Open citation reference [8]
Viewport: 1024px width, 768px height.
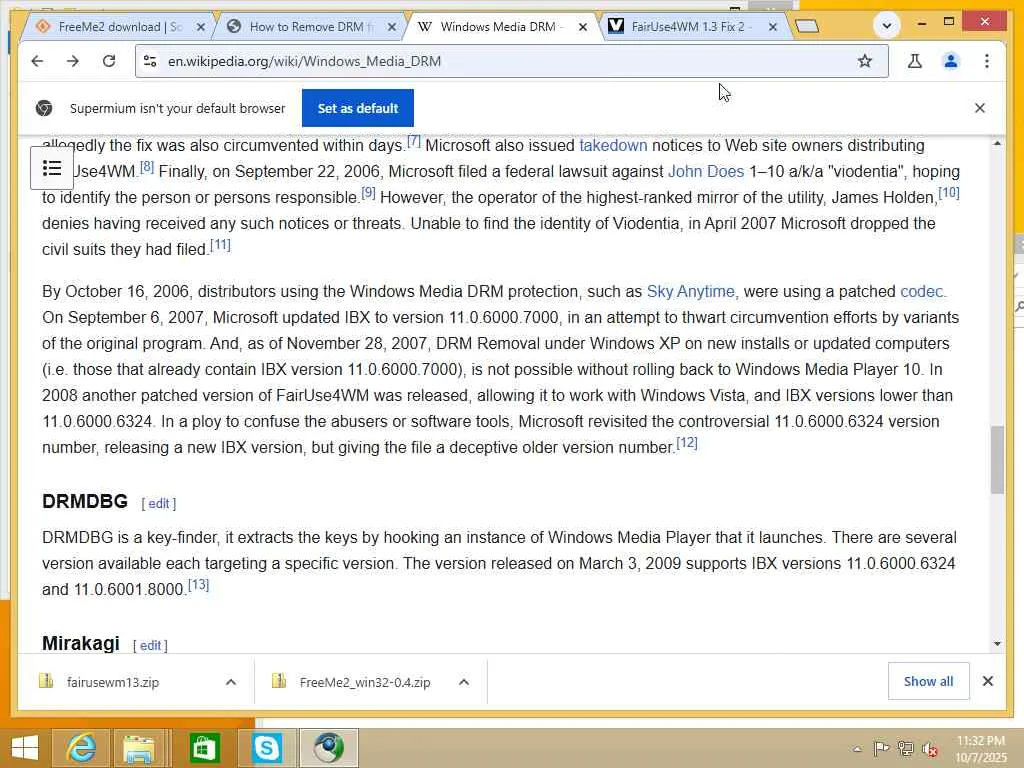[147, 167]
